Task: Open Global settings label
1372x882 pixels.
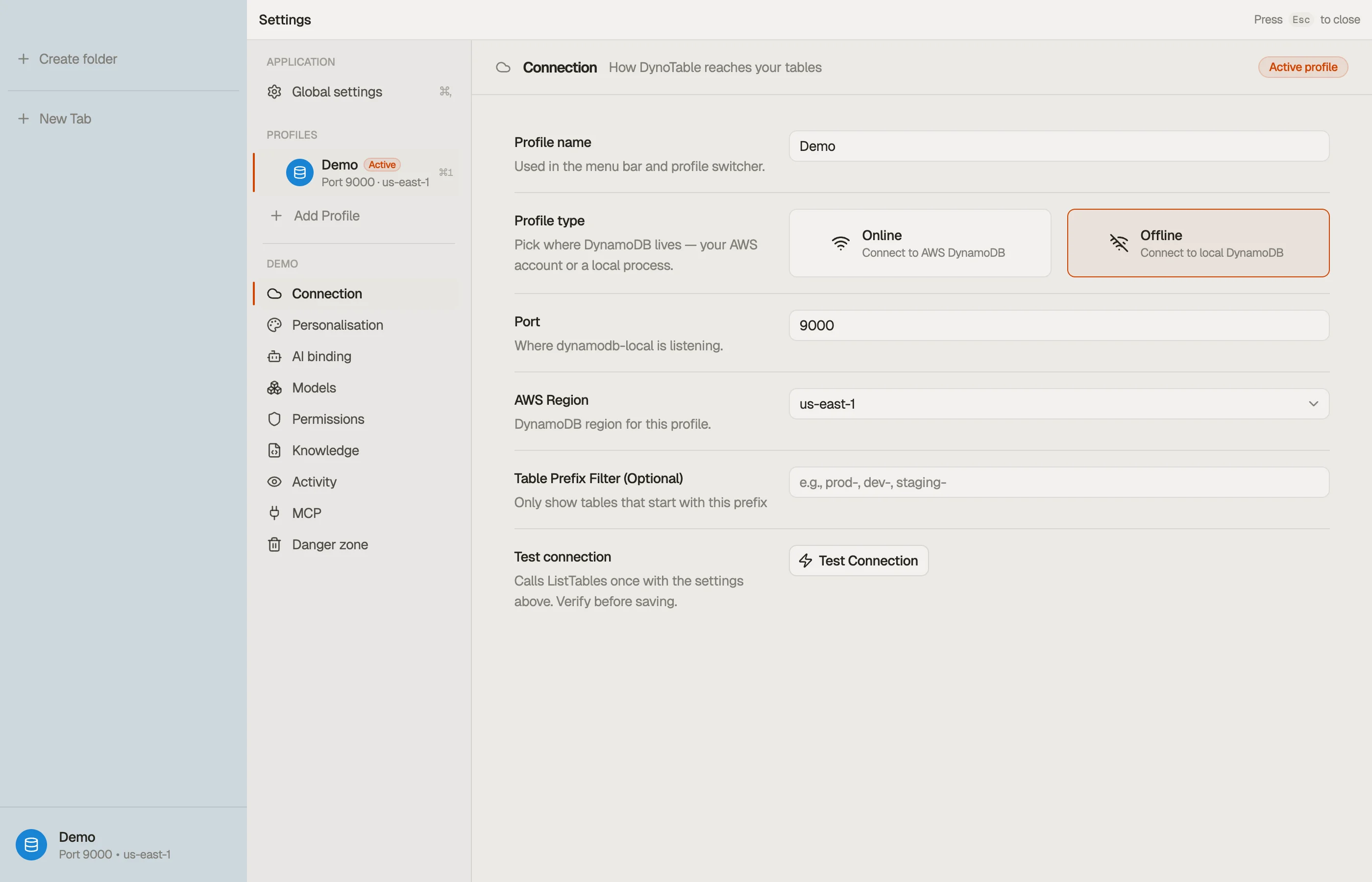Action: click(337, 92)
